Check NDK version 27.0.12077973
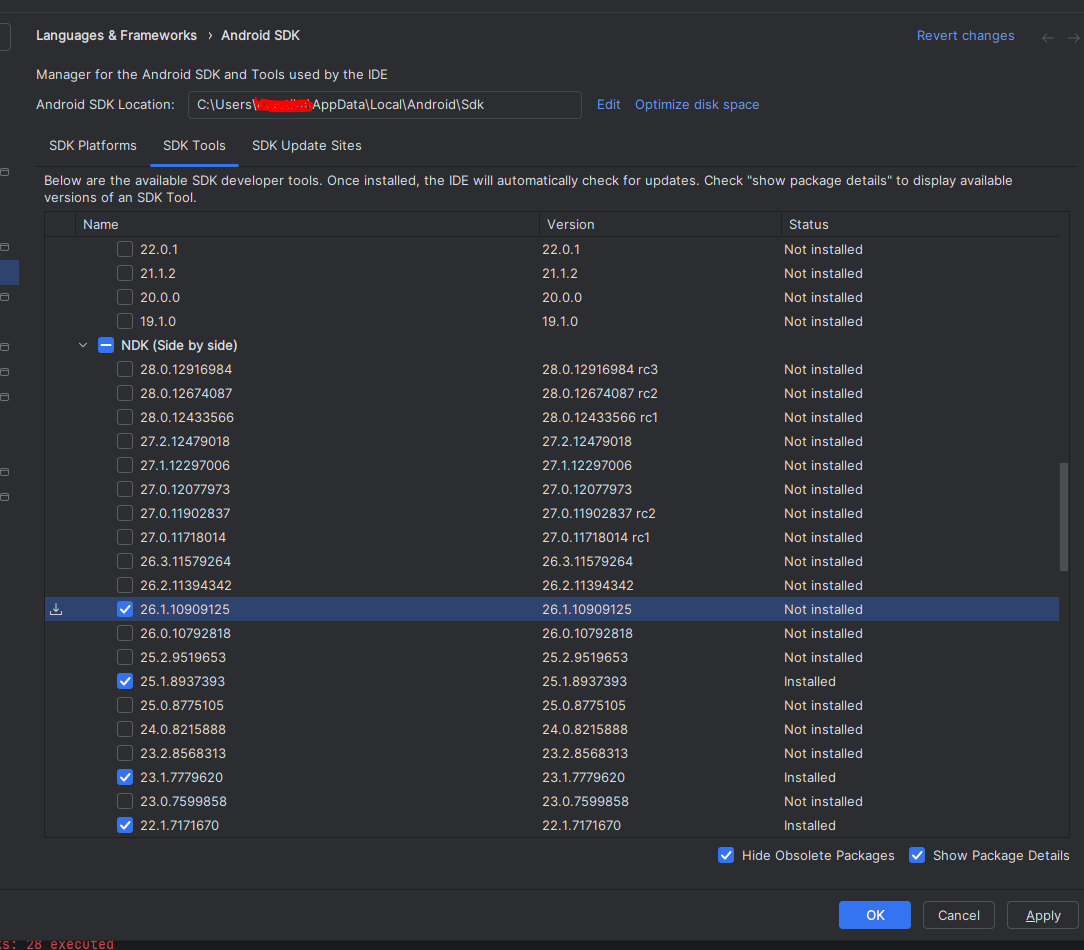The height and width of the screenshot is (950, 1084). 124,489
